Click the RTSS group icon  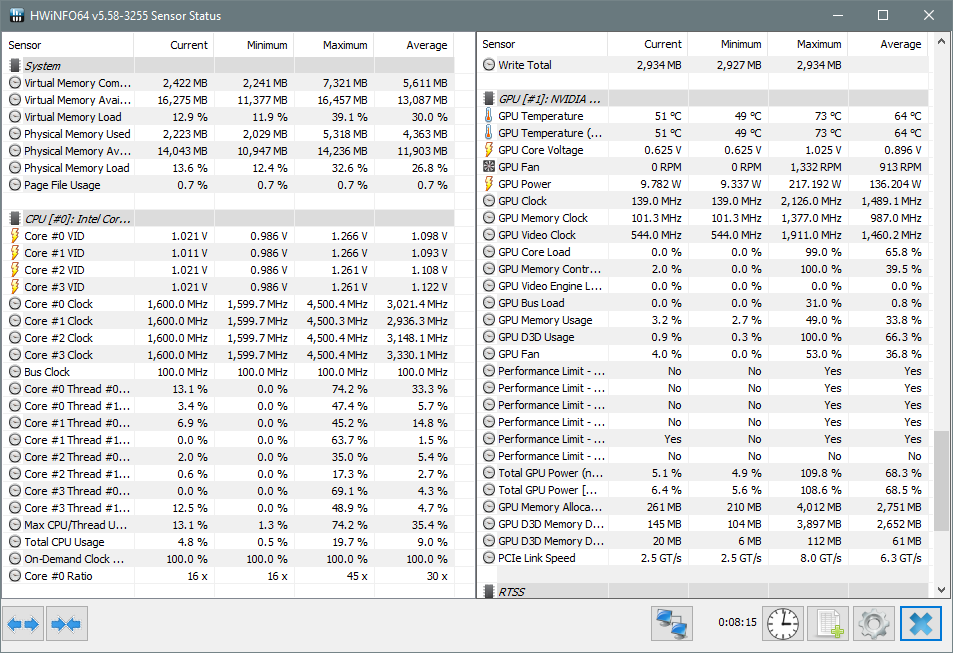pyautogui.click(x=489, y=592)
